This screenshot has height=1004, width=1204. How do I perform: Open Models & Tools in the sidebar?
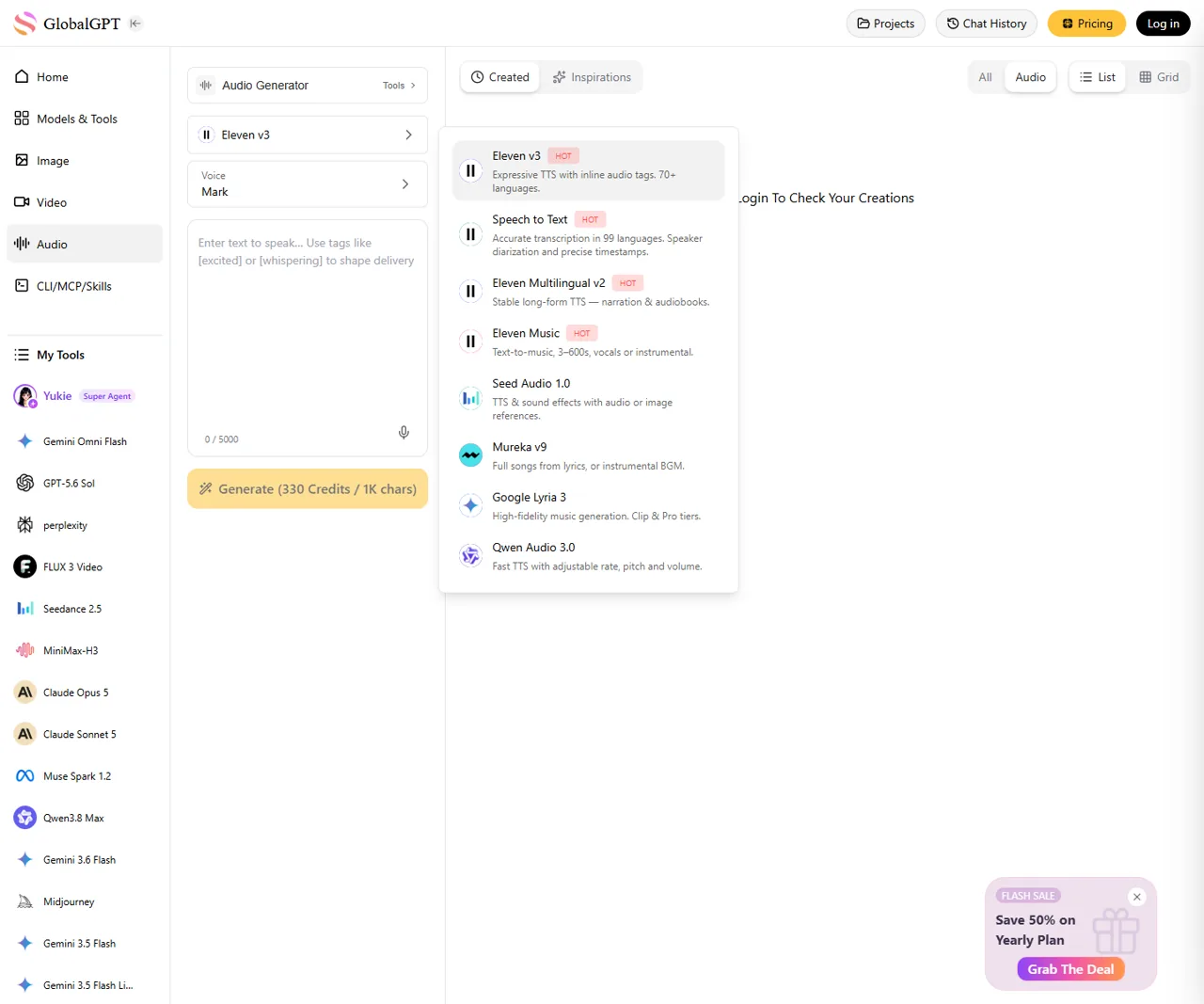[x=85, y=119]
